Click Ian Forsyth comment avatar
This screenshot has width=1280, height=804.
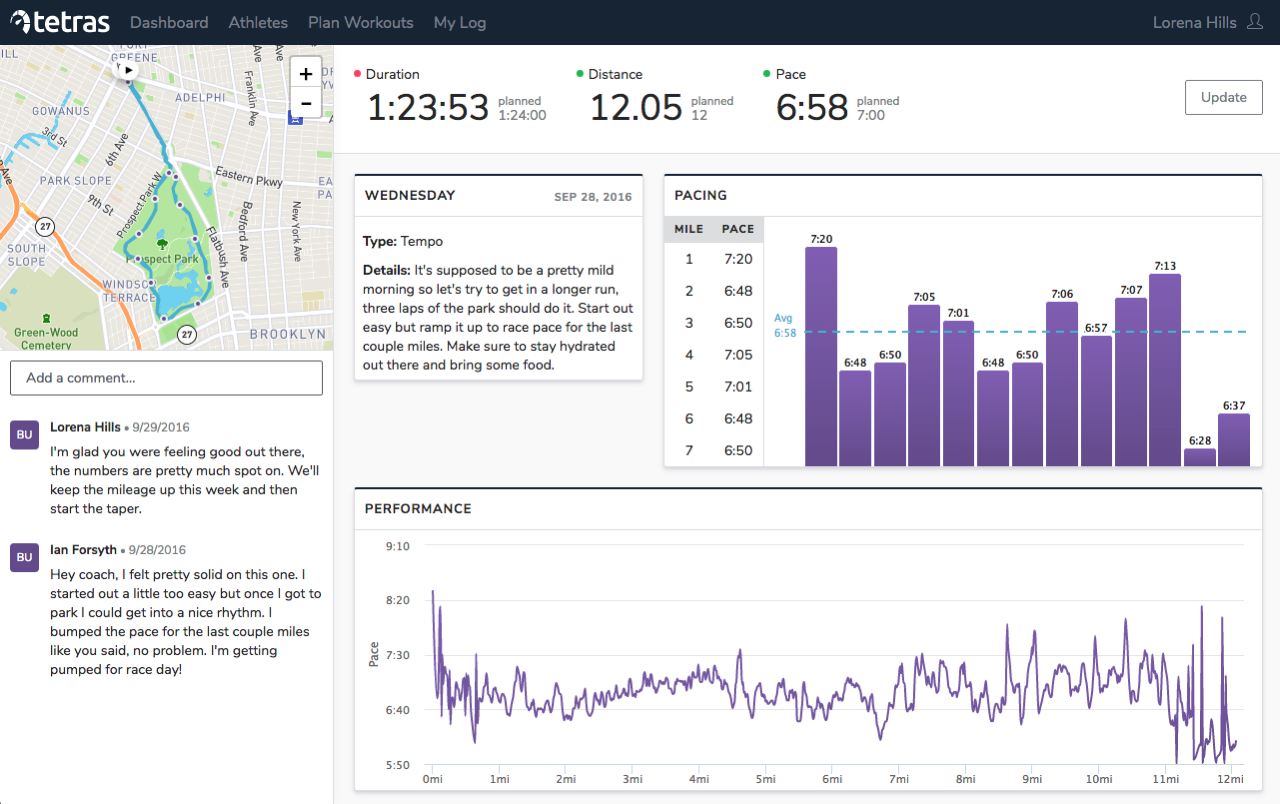[x=24, y=557]
